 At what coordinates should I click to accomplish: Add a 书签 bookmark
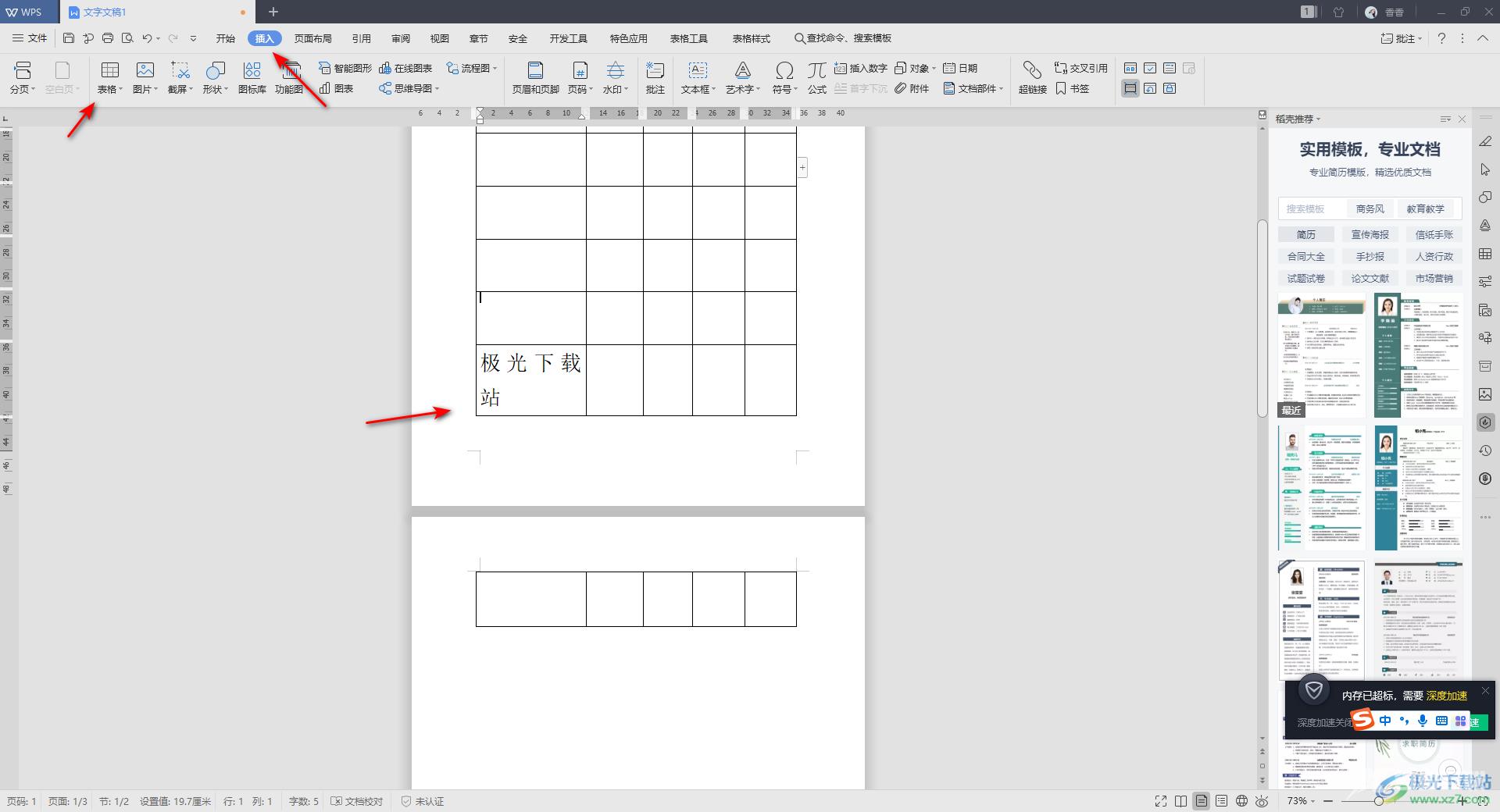[x=1072, y=88]
